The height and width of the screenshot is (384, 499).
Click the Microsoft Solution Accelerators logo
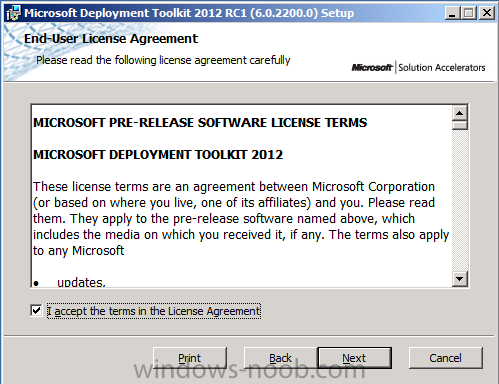coord(418,68)
